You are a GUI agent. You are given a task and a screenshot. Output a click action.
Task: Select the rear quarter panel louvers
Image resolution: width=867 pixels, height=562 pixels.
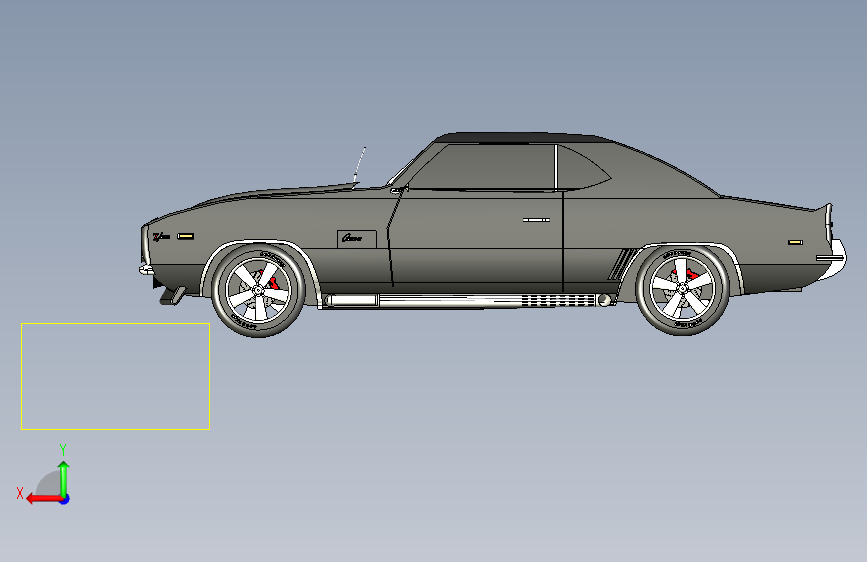pos(621,263)
